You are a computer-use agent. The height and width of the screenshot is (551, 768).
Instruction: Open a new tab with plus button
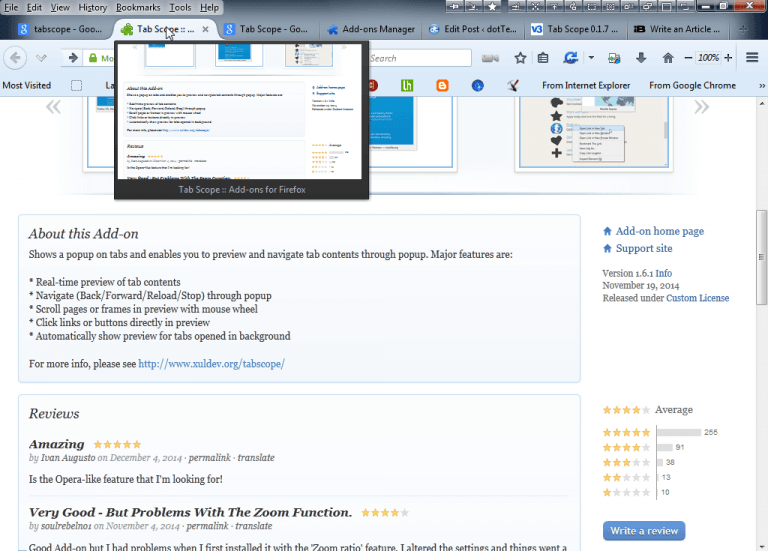pyautogui.click(x=743, y=29)
